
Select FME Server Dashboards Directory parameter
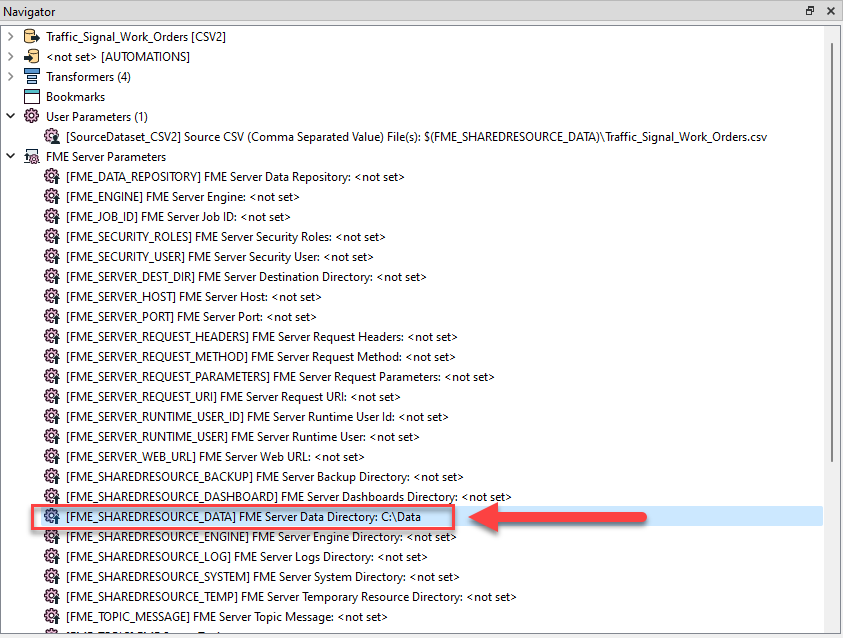[288, 497]
